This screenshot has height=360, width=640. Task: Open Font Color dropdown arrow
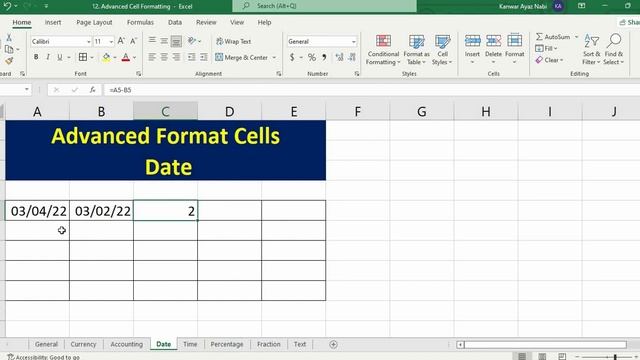(134, 58)
